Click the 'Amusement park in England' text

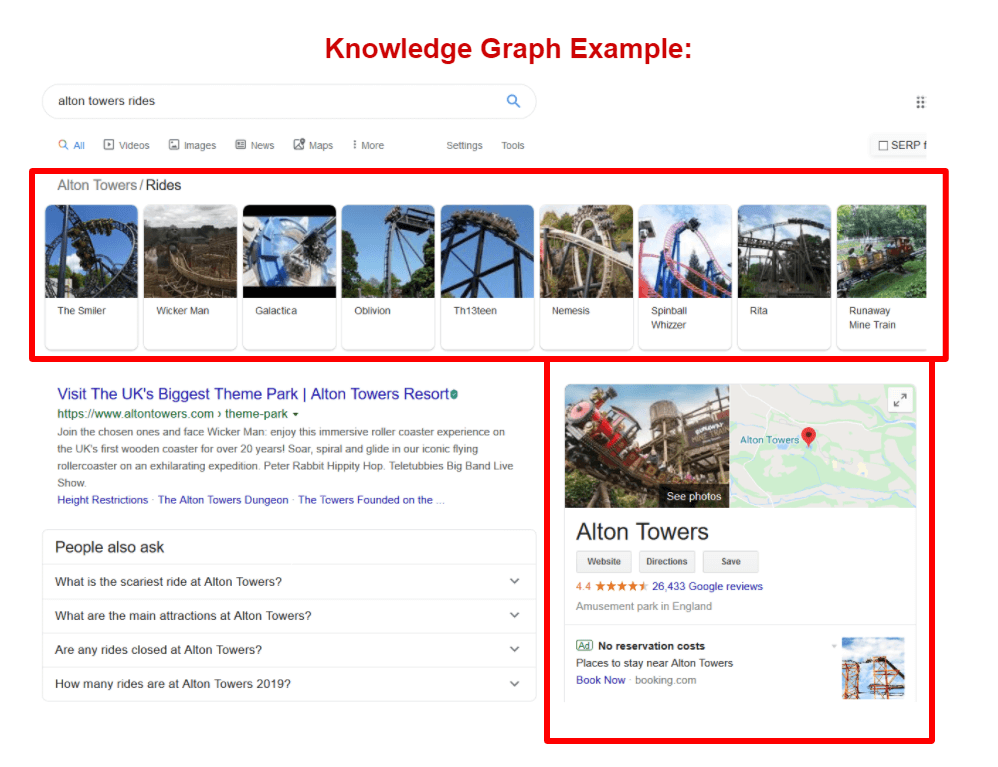pos(643,606)
